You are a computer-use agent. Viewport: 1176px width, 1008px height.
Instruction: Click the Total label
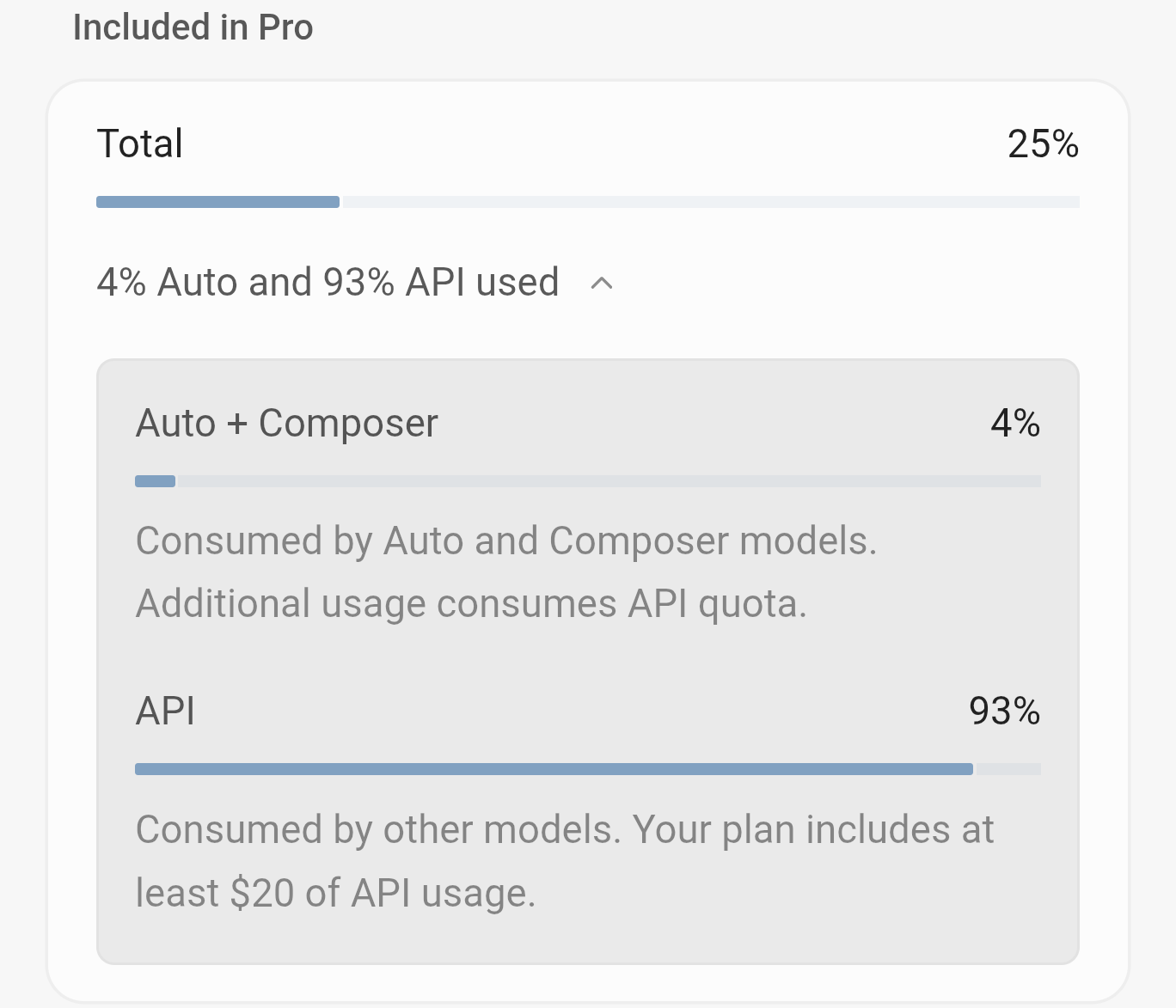click(x=140, y=144)
